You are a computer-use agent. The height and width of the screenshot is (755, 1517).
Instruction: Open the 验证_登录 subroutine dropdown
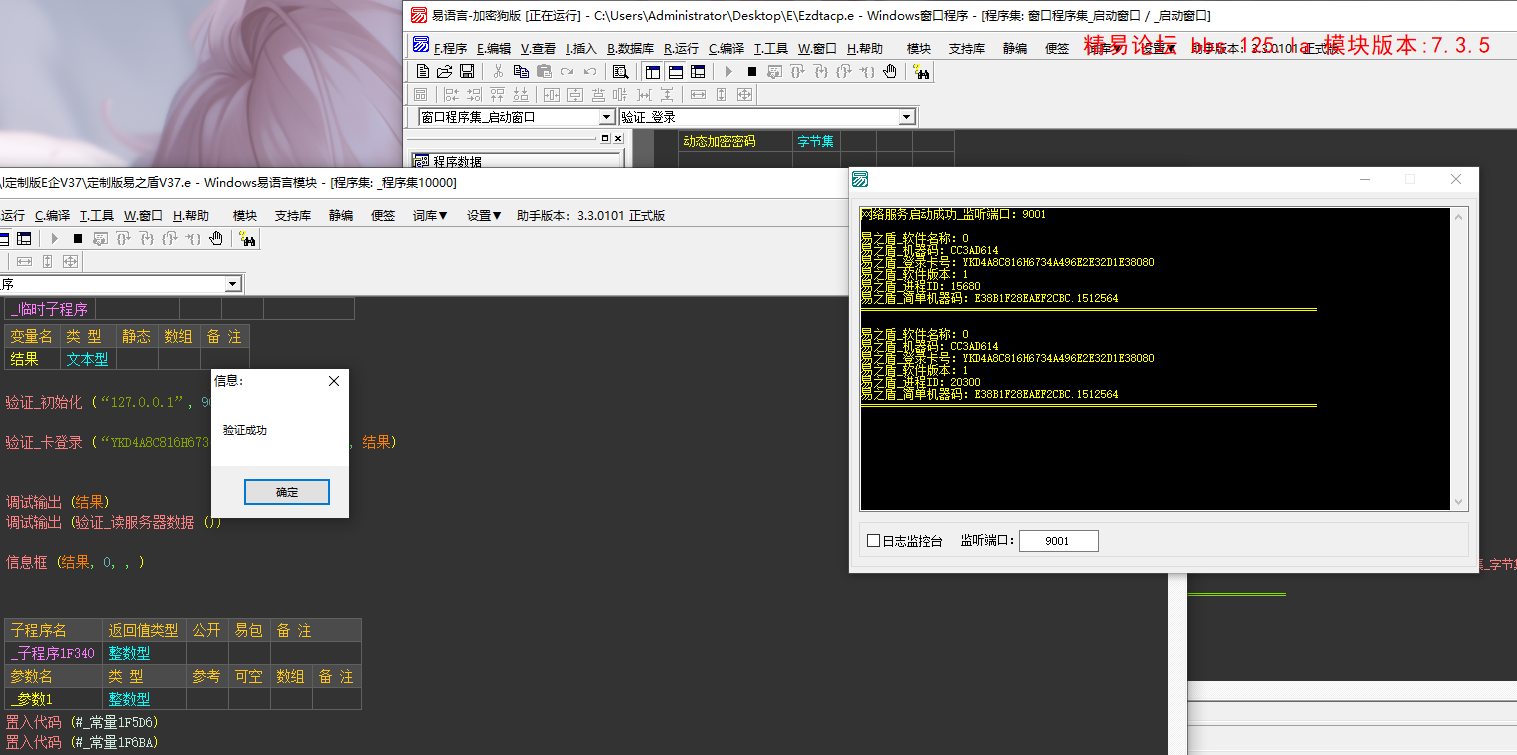pyautogui.click(x=906, y=117)
